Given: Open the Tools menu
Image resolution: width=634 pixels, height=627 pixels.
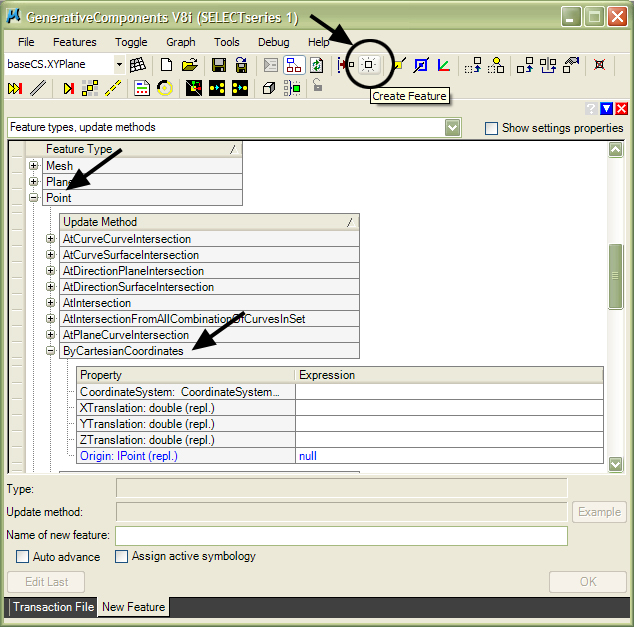Looking at the screenshot, I should point(226,42).
